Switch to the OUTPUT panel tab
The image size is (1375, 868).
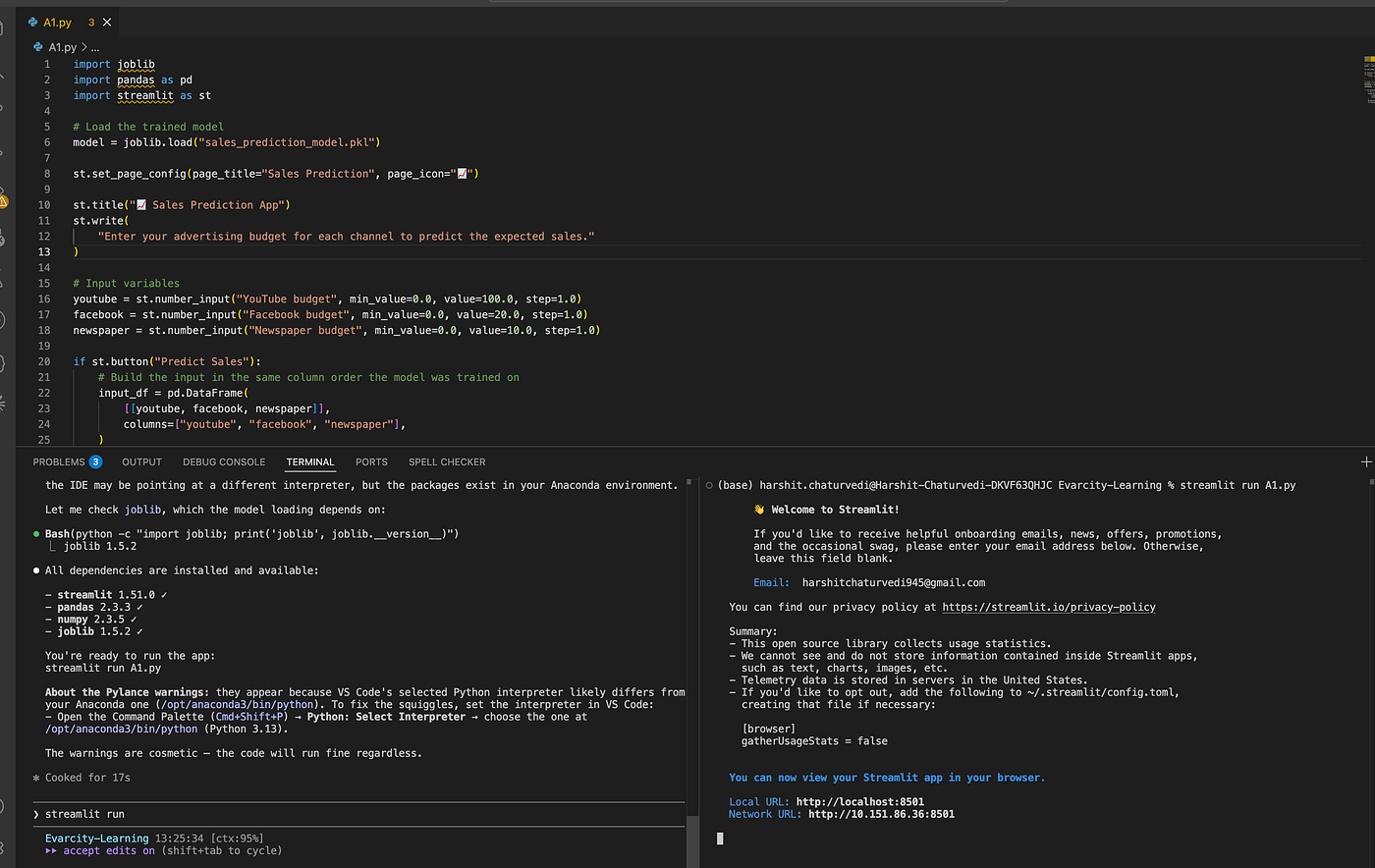141,461
